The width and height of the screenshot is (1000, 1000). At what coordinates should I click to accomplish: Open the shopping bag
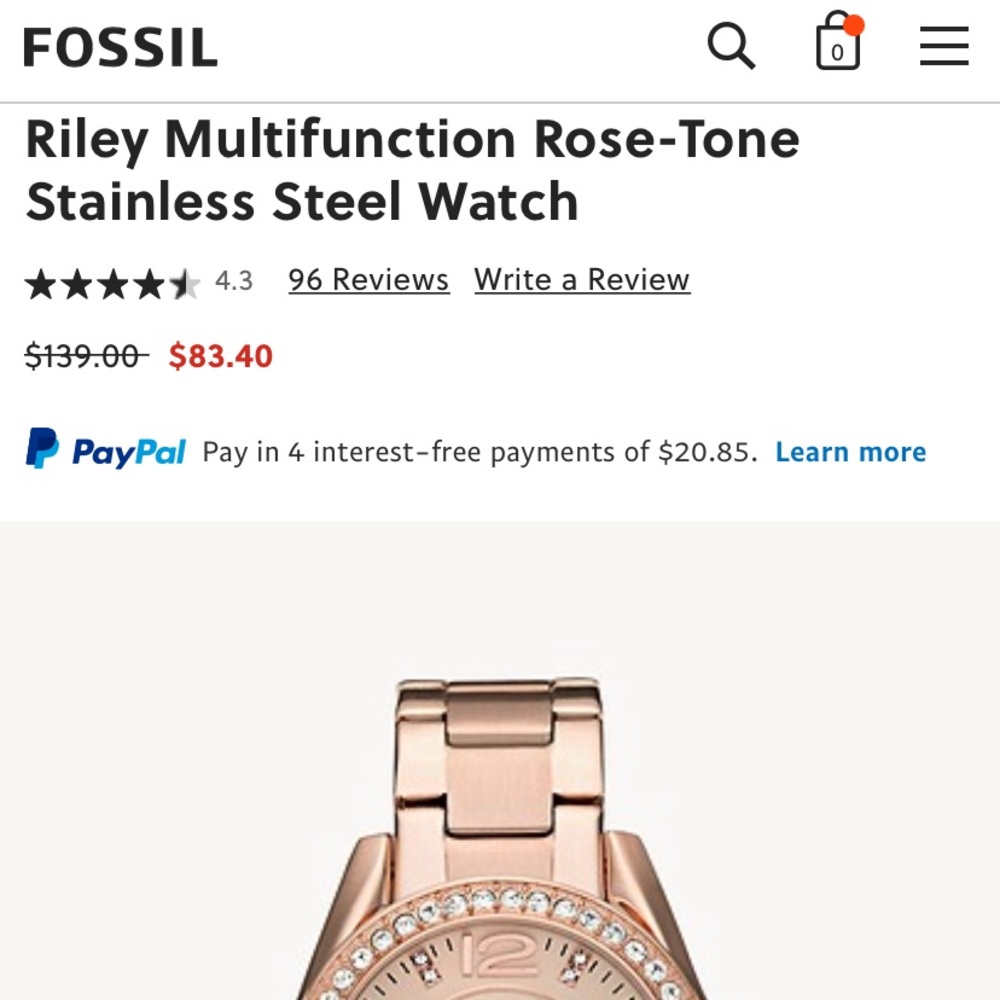pos(836,45)
